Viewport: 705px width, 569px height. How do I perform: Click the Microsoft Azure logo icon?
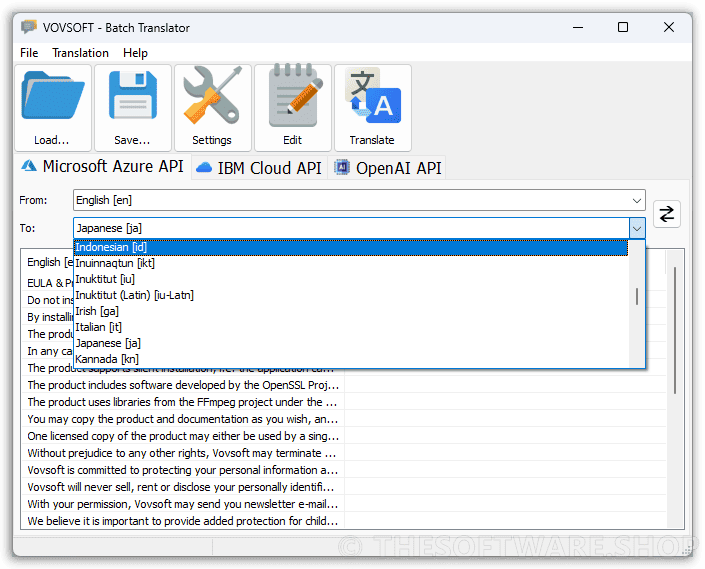29,166
